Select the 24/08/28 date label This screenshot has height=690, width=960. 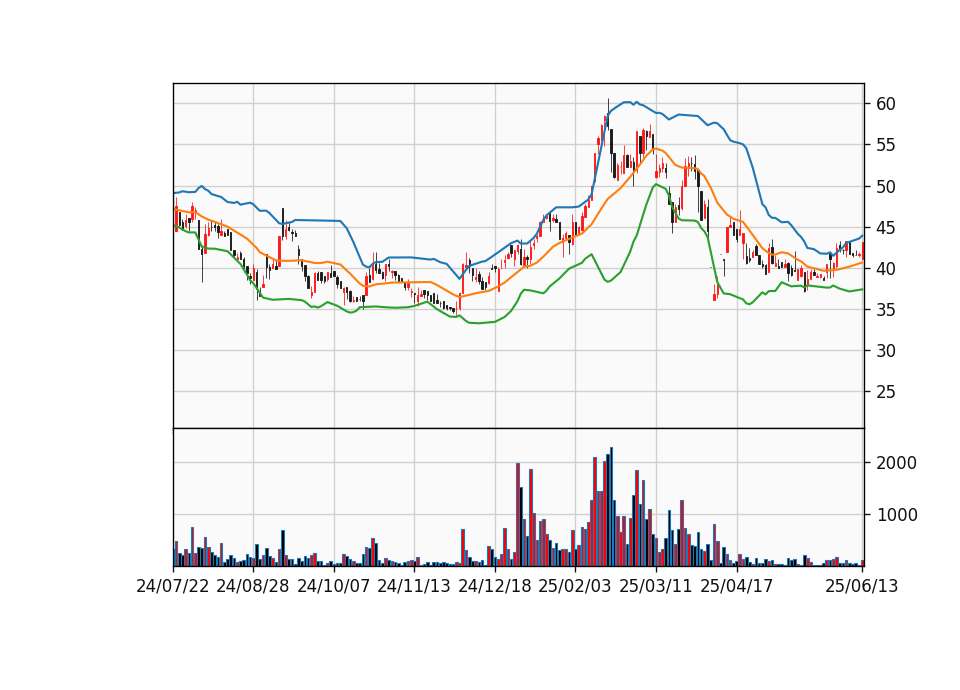[253, 586]
